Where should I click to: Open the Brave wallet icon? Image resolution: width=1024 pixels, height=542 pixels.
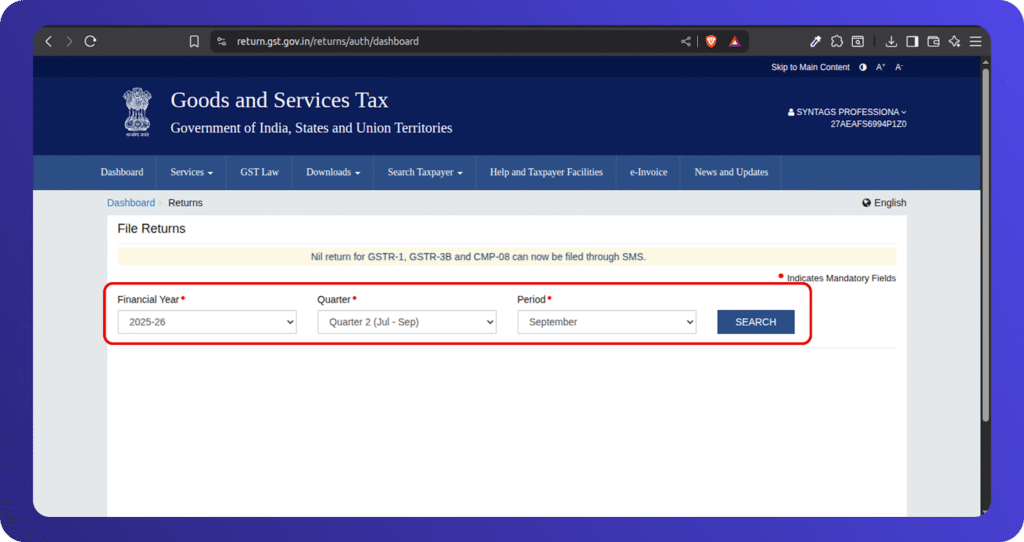point(933,41)
